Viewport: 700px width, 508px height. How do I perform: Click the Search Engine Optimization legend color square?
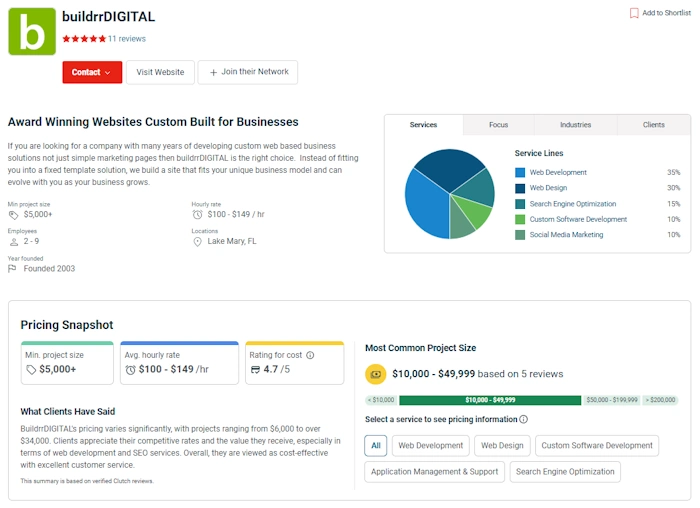520,204
